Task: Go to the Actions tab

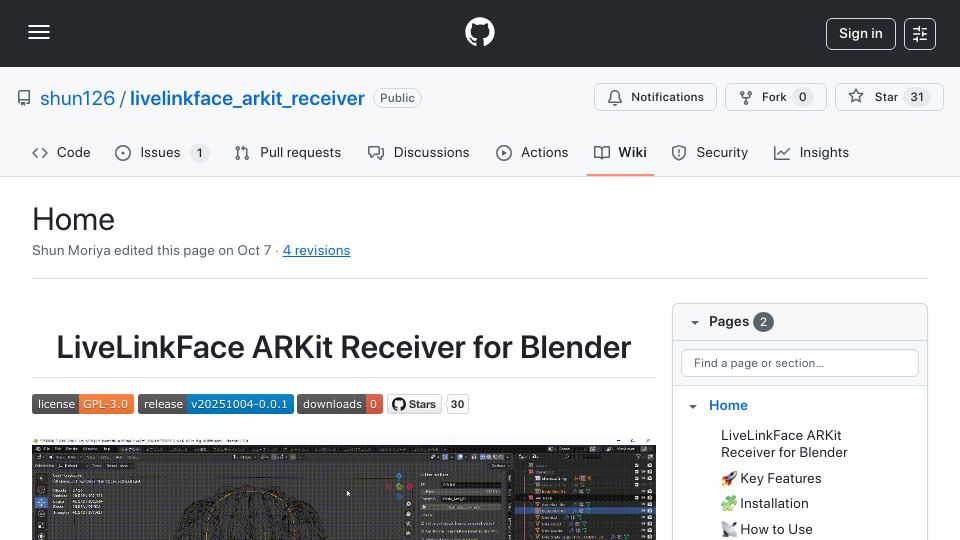Action: pos(532,152)
